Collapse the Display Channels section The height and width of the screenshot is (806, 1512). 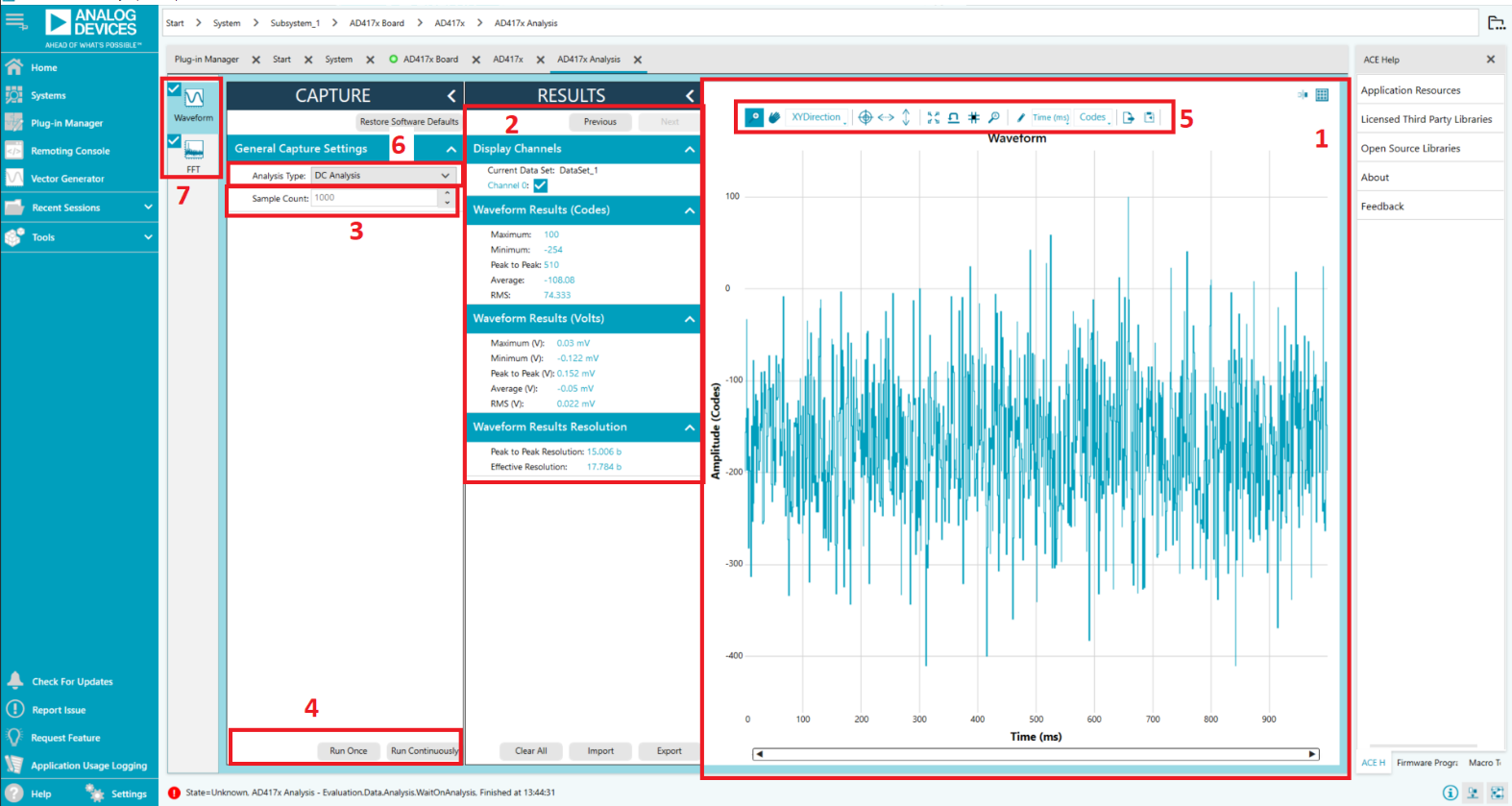[690, 149]
